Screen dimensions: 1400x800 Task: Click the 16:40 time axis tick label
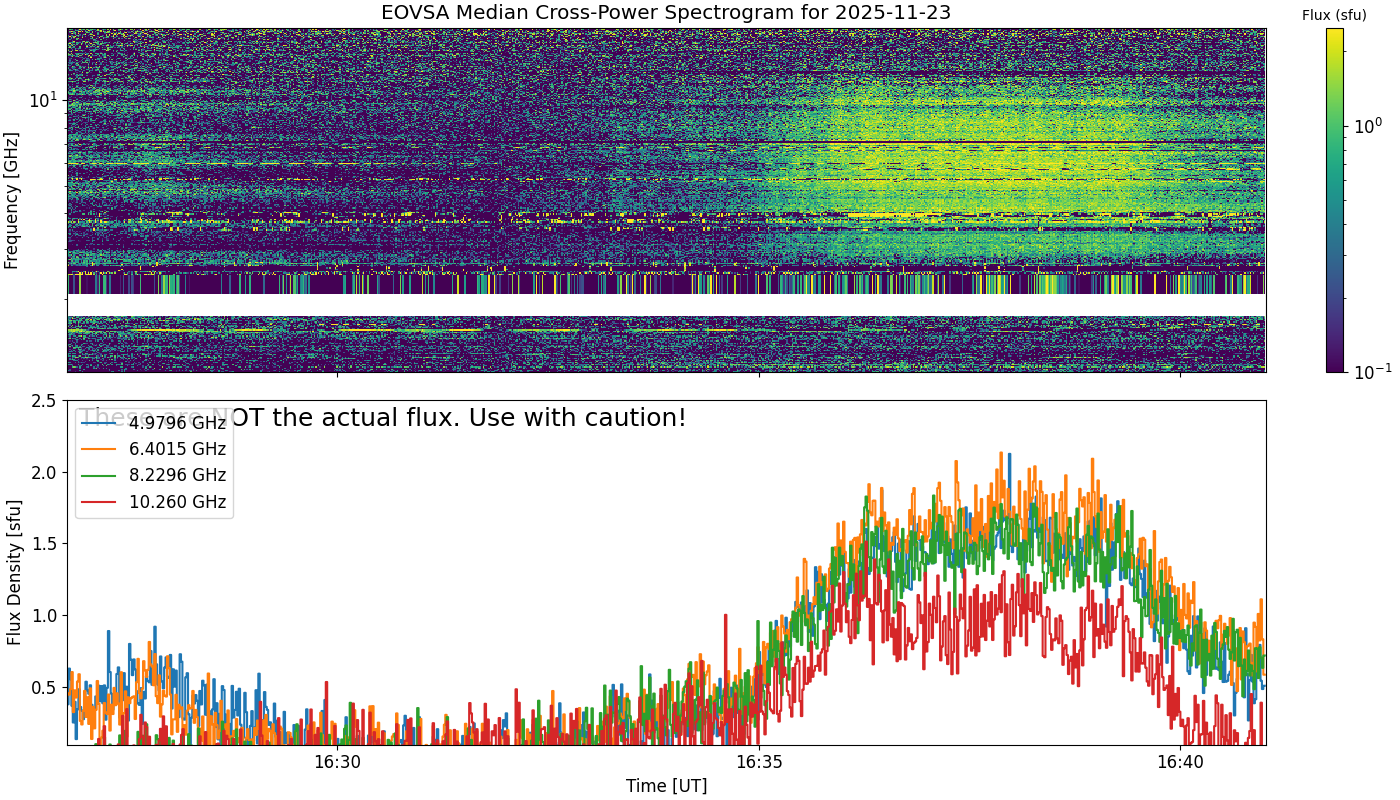pyautogui.click(x=1181, y=763)
